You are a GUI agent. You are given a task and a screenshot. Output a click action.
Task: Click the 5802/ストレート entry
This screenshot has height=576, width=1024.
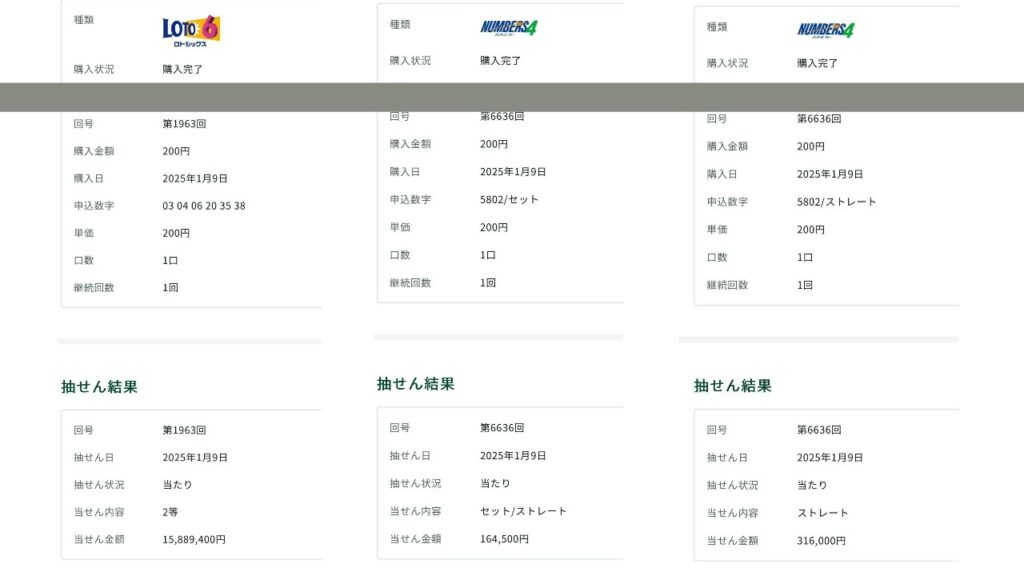point(836,202)
